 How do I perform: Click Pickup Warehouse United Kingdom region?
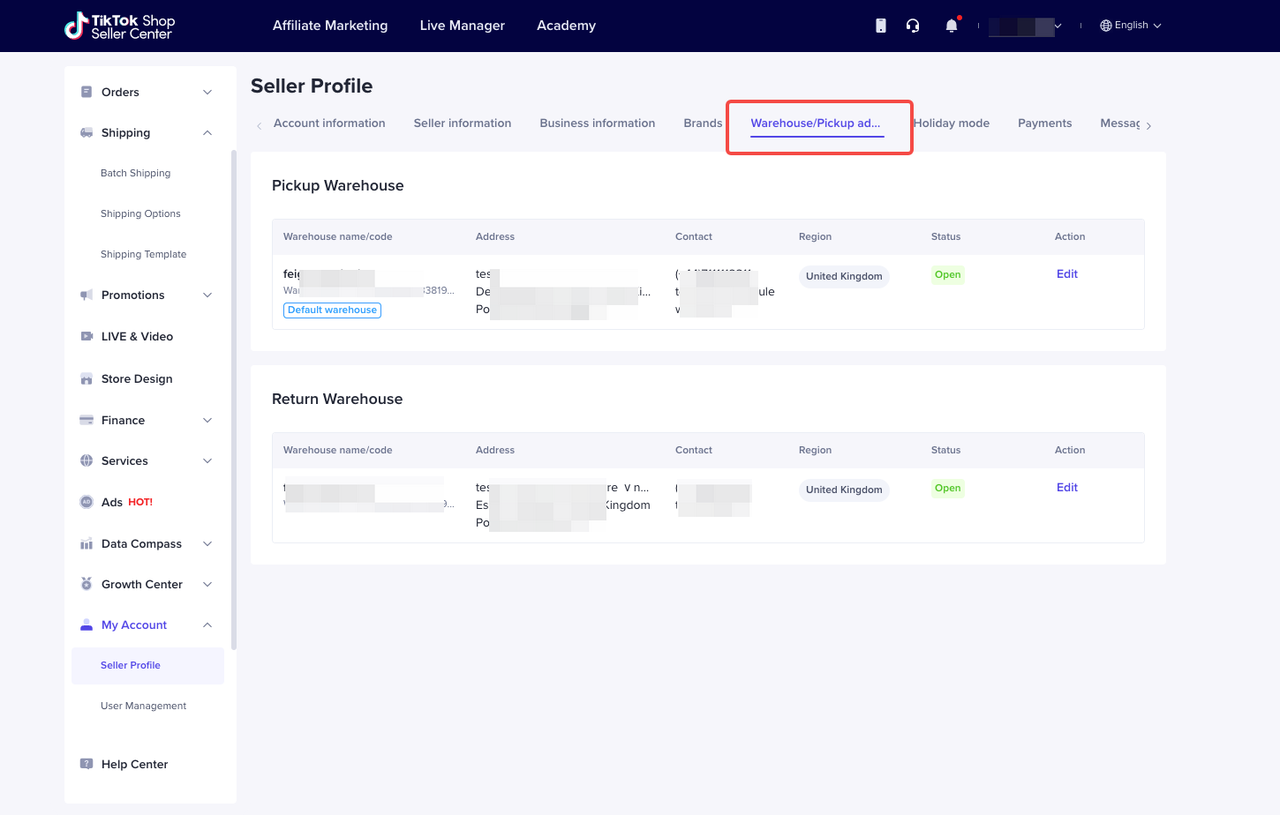point(844,276)
